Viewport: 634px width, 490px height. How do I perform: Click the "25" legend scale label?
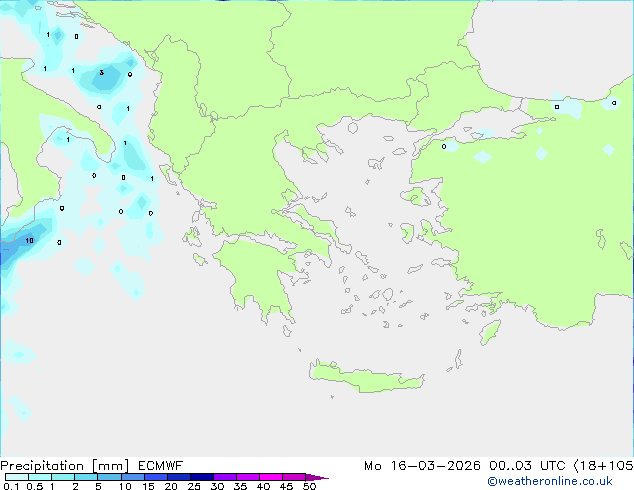(194, 486)
